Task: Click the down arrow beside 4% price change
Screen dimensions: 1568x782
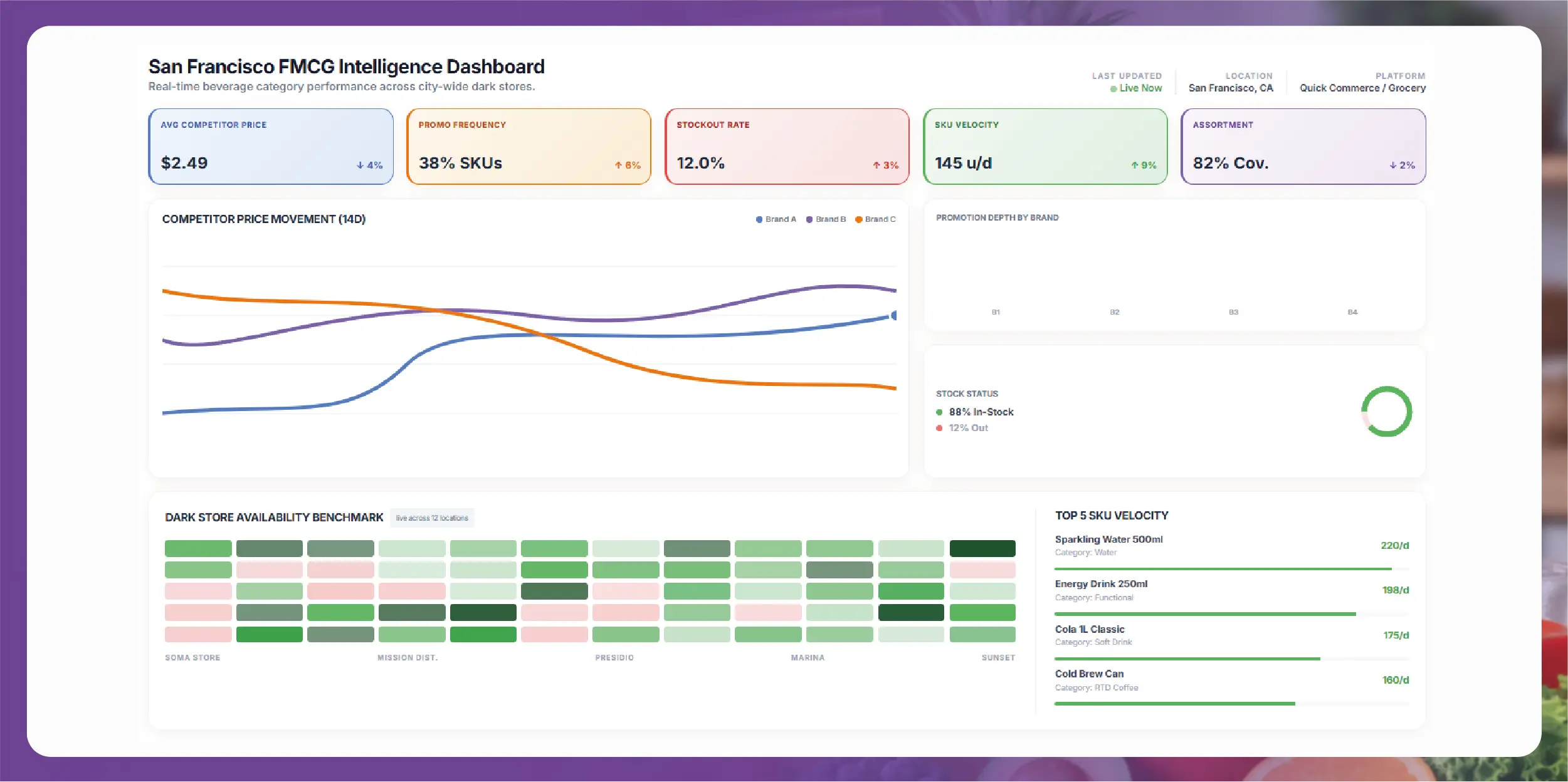Action: tap(360, 165)
